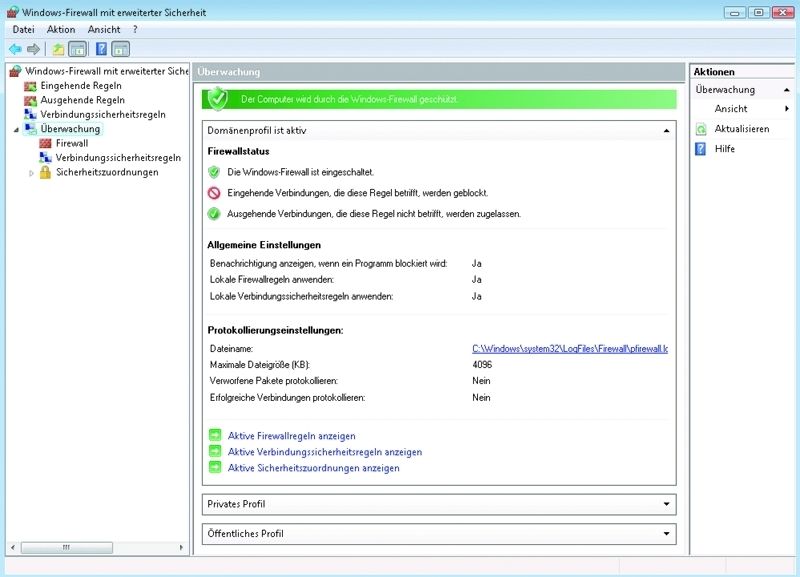The image size is (800, 577).
Task: Click the Firewall brick wall icon
Action: click(x=45, y=143)
